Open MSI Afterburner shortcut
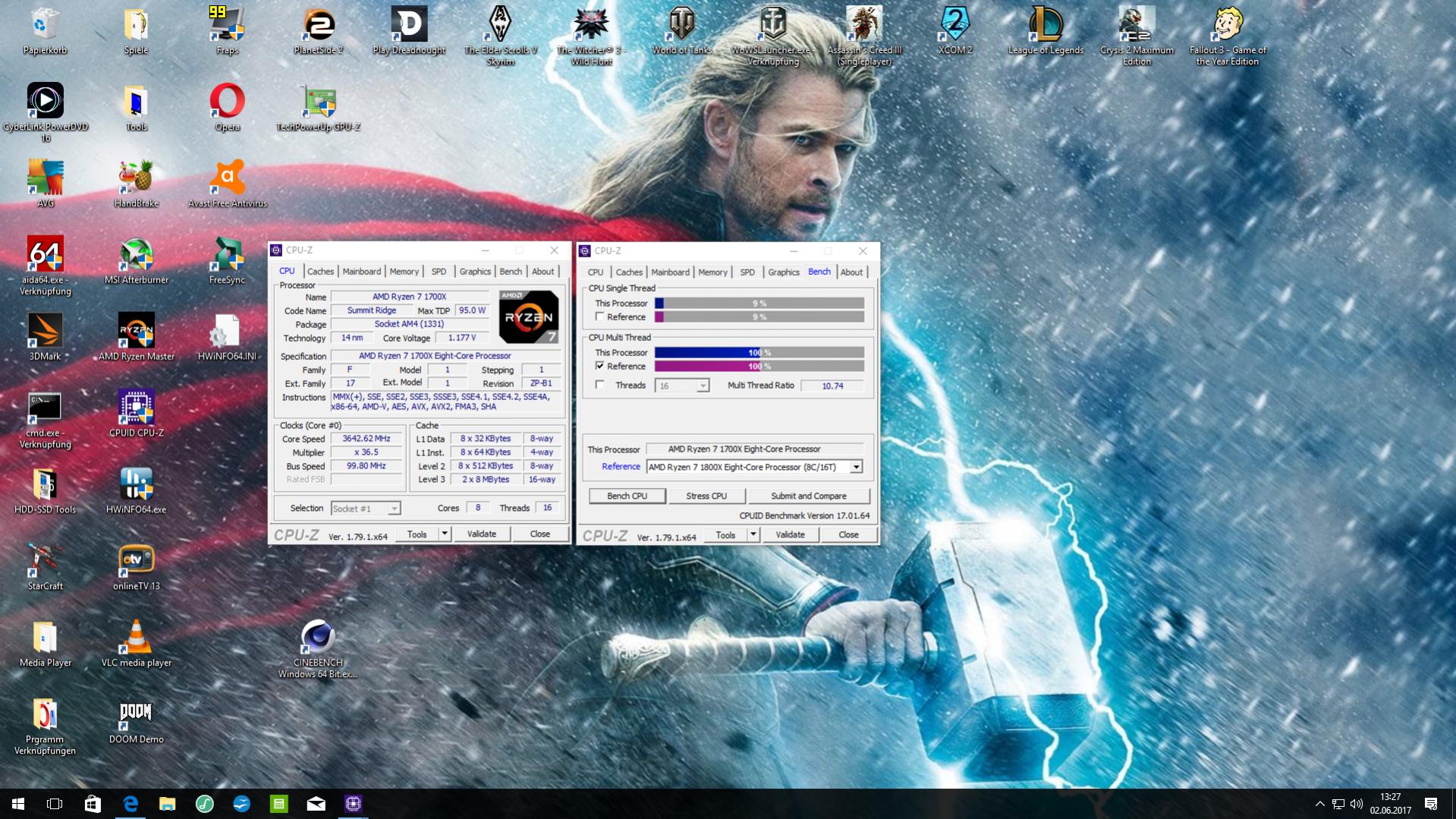1456x819 pixels. 137,261
